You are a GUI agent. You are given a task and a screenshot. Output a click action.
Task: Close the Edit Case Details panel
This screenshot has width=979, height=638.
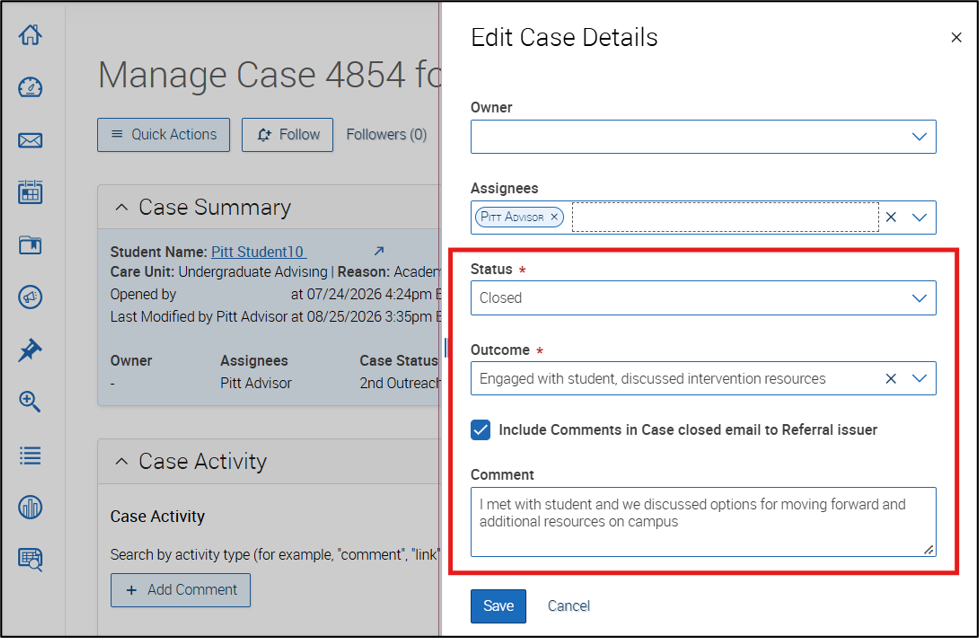(956, 37)
